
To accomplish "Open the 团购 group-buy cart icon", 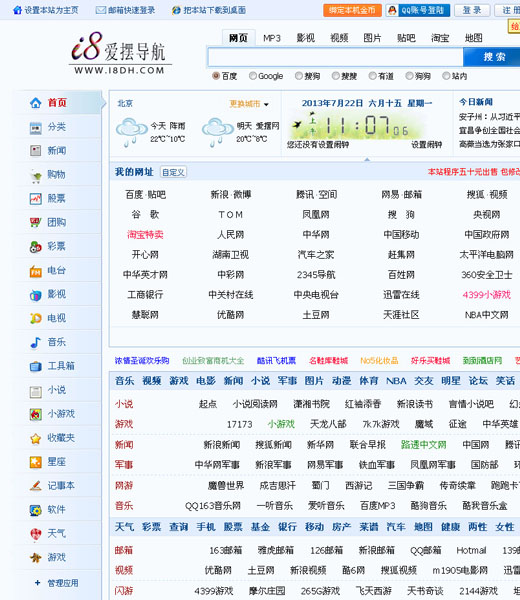I will click(x=36, y=222).
